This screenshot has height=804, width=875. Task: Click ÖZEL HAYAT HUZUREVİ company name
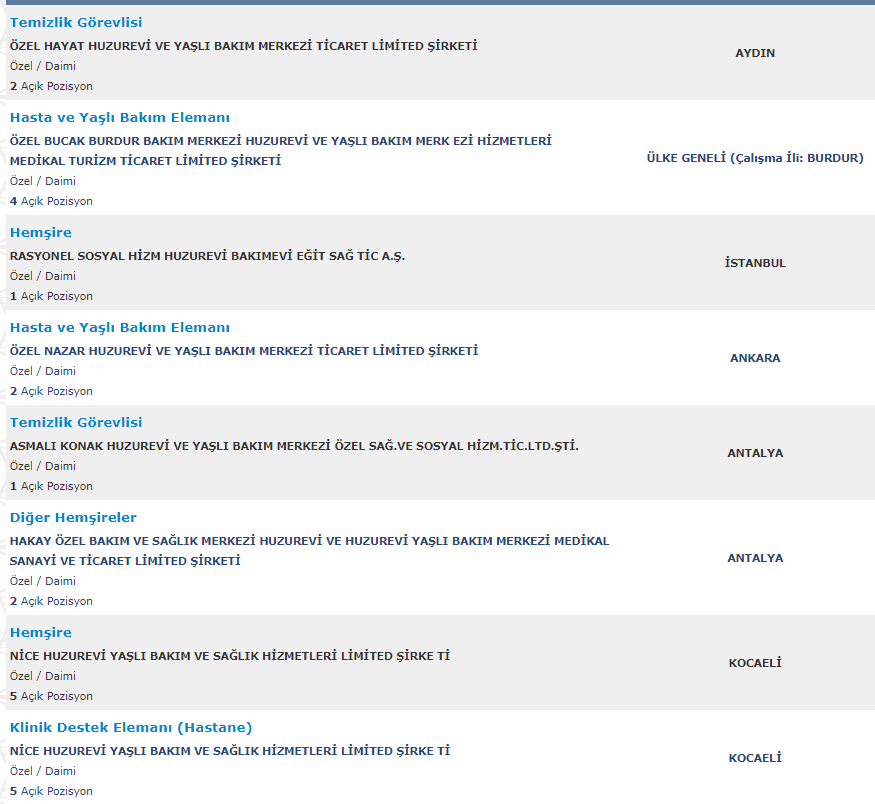[243, 46]
